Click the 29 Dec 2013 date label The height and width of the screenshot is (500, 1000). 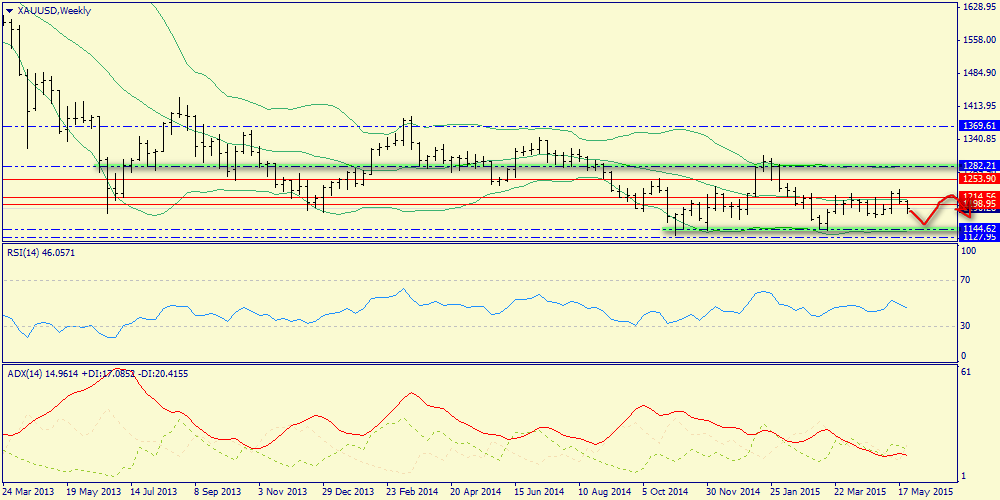pos(348,492)
